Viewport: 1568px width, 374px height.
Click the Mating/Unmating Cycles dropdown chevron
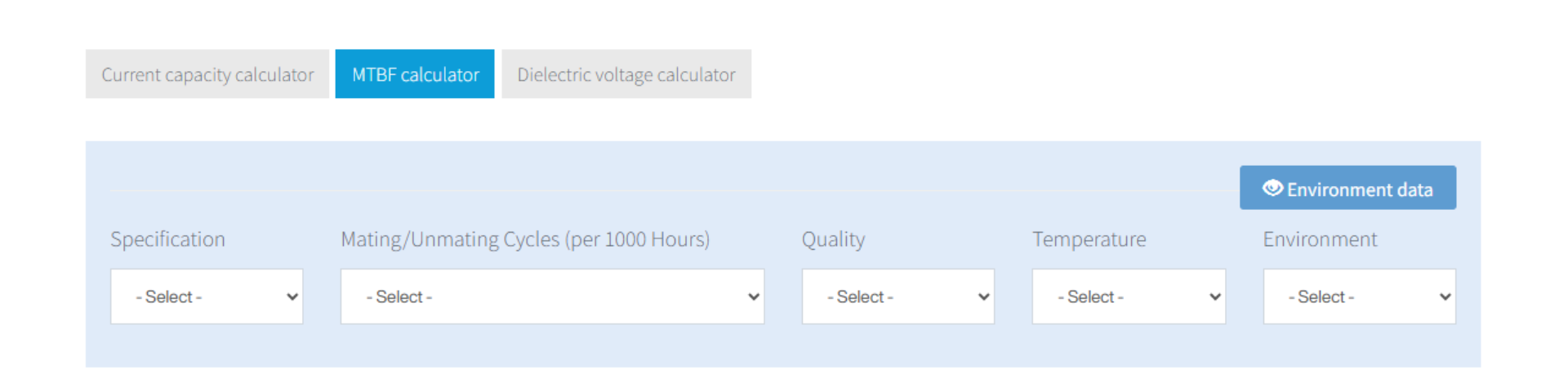pos(754,297)
